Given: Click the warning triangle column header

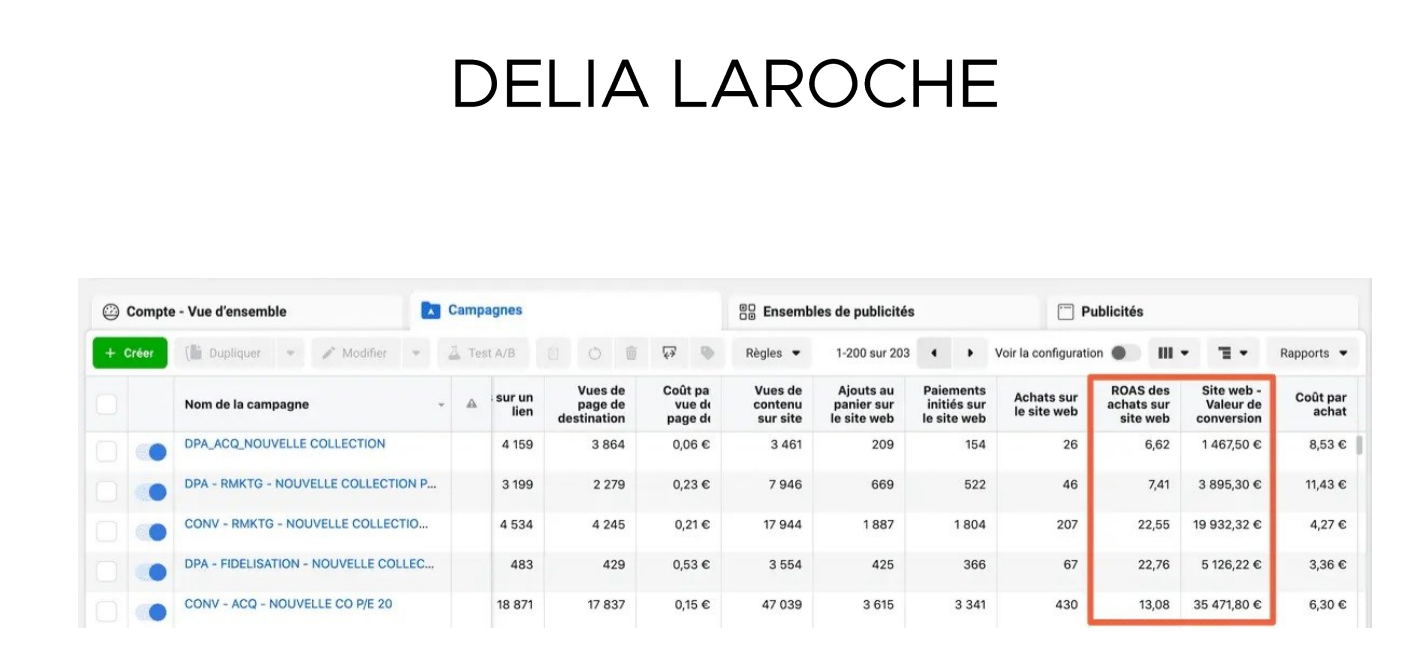Looking at the screenshot, I should (471, 404).
